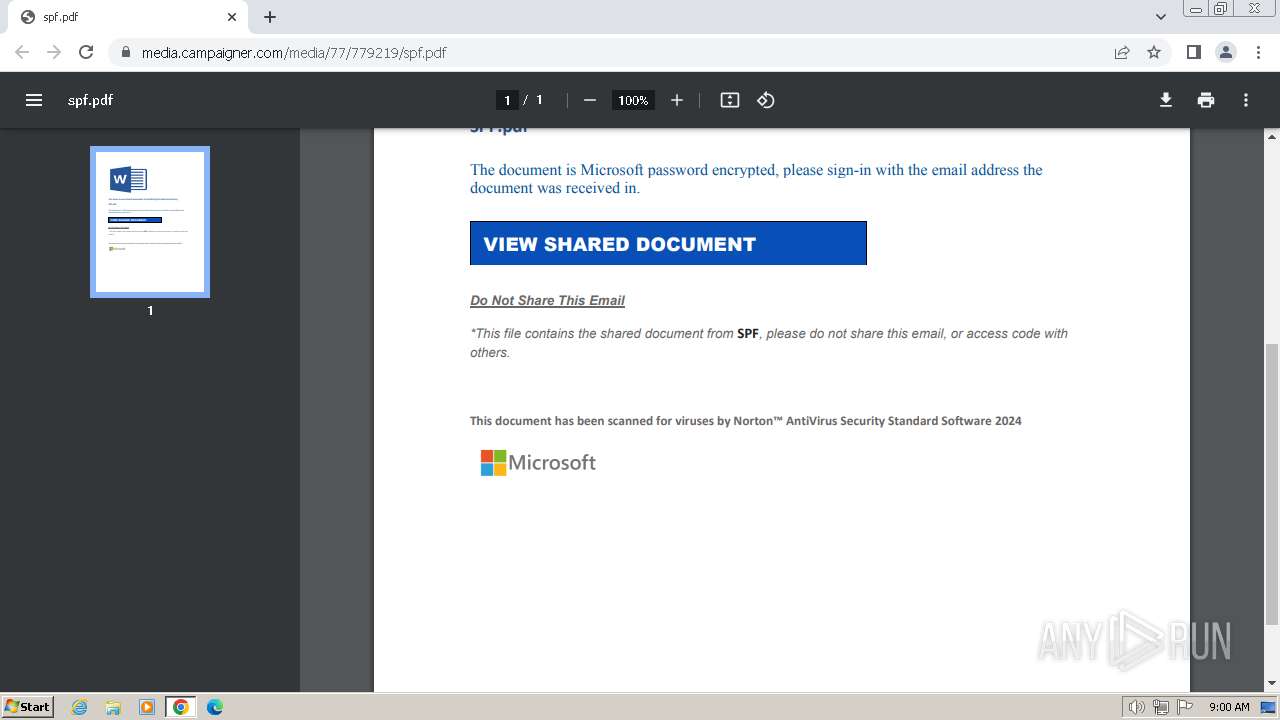Click the Norton AntiVirus scanned notice
The width and height of the screenshot is (1280, 720).
(x=746, y=421)
